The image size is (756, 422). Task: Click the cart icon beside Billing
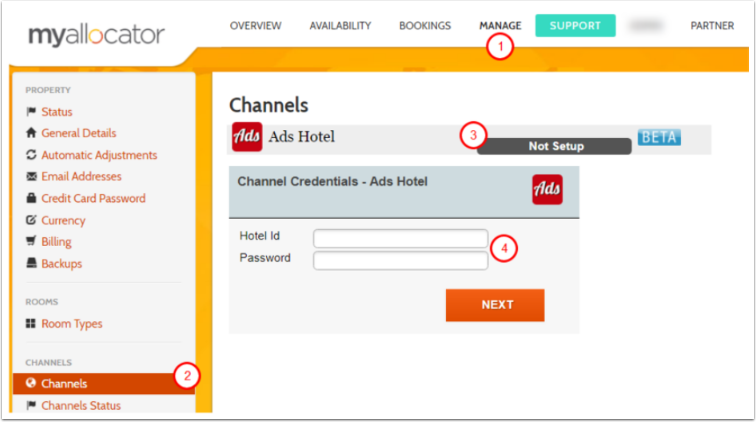coord(31,241)
